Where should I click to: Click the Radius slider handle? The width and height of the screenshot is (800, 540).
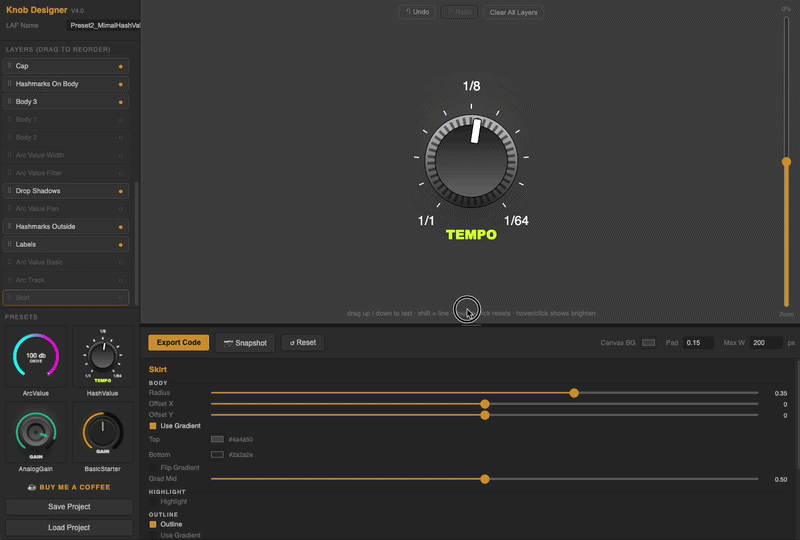574,393
